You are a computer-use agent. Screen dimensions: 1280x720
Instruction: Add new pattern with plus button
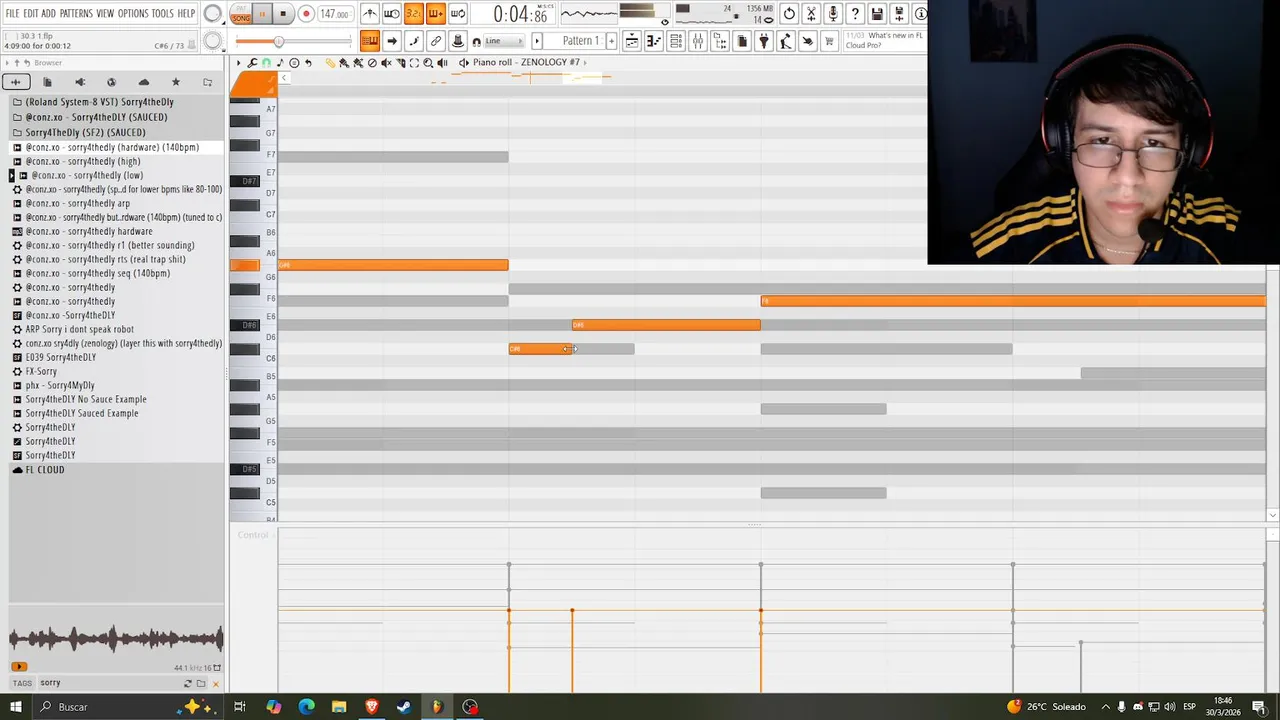611,41
